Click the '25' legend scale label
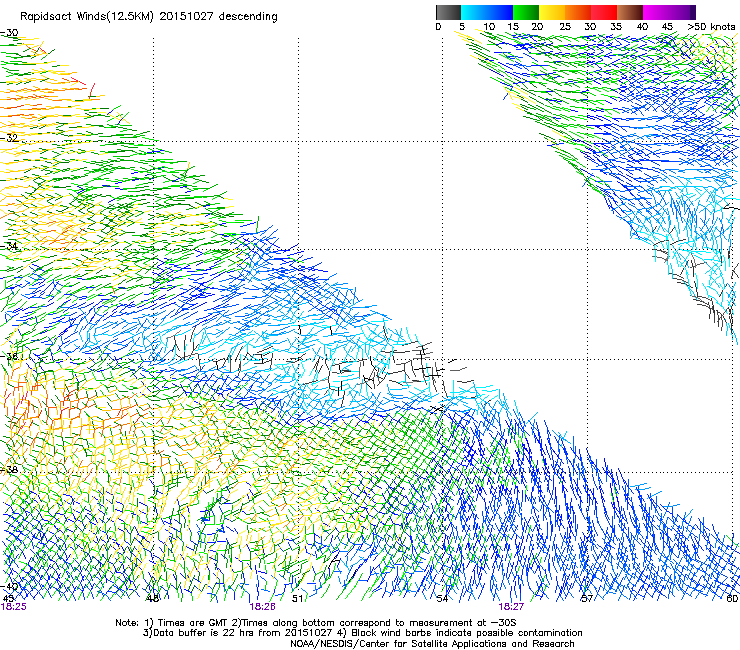Screen dimensions: 740x650 click(x=565, y=27)
